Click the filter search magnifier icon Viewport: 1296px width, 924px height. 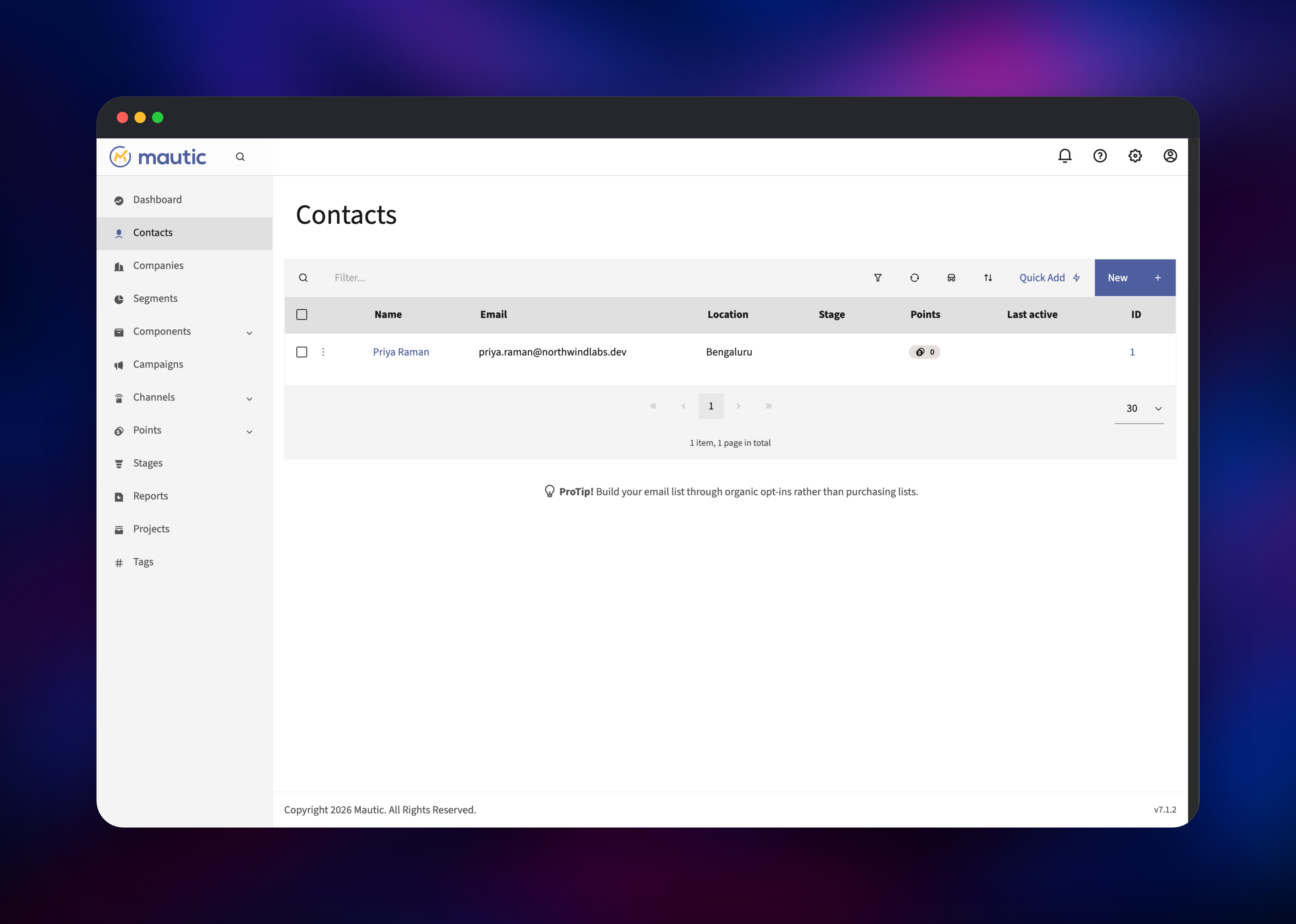point(303,278)
